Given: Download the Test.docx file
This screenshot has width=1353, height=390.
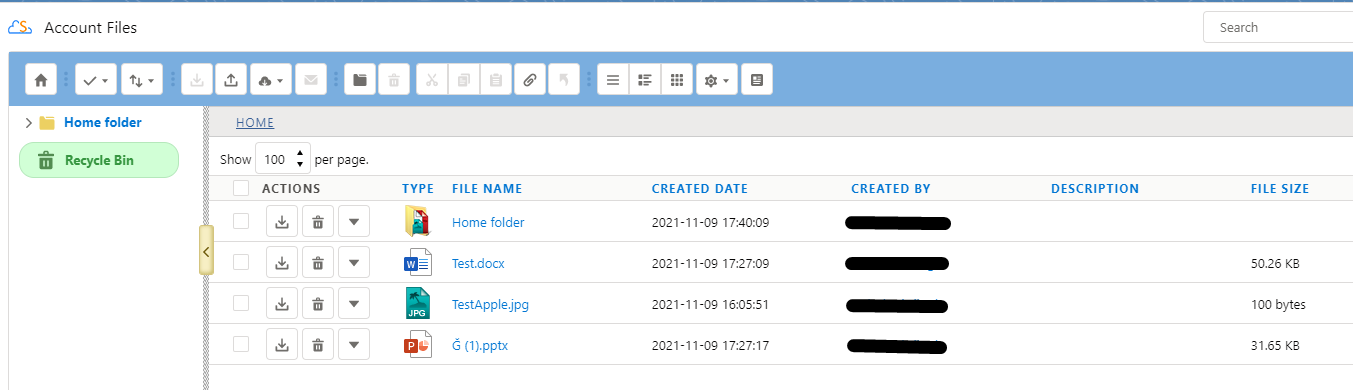Looking at the screenshot, I should point(282,263).
